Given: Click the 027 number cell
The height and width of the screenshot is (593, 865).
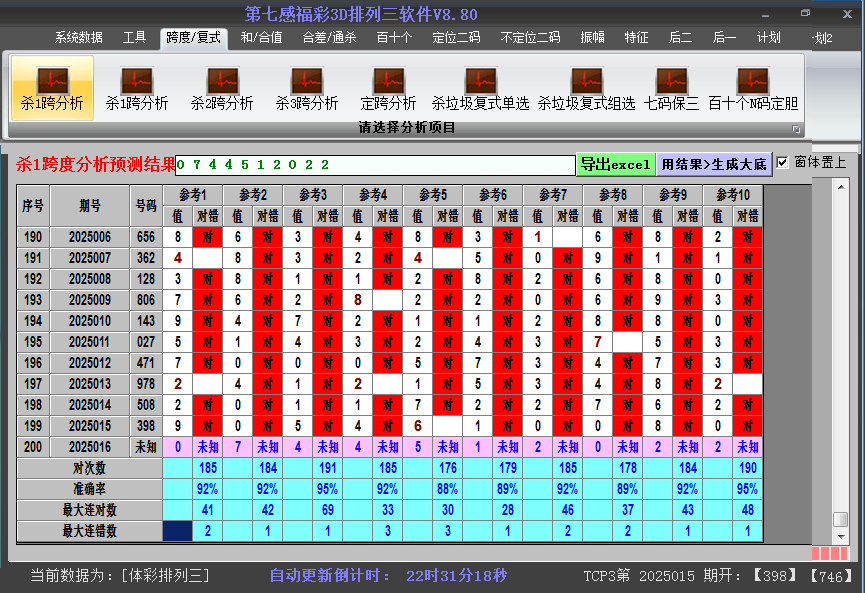Looking at the screenshot, I should click(x=146, y=342).
